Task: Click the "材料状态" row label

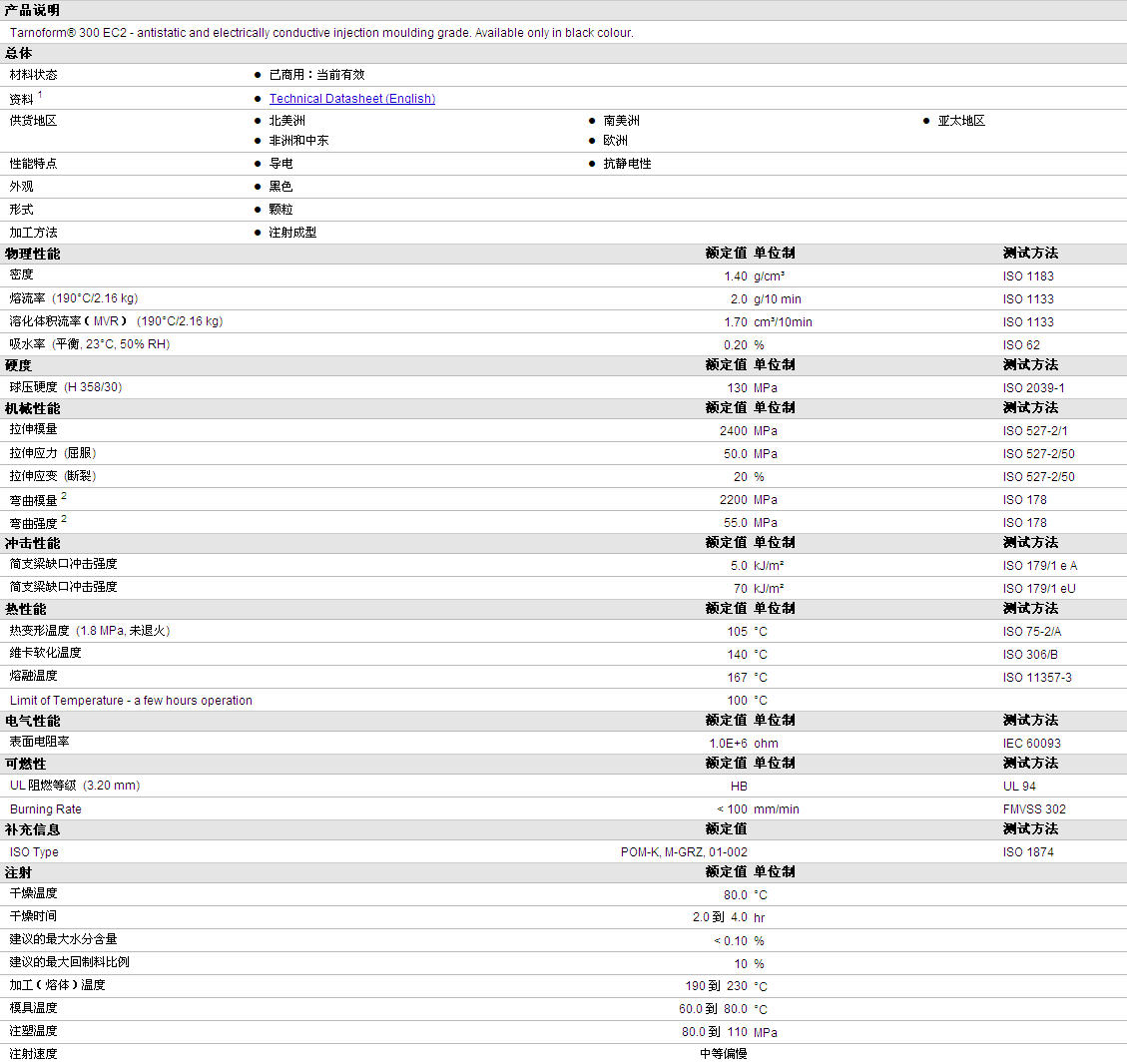Action: pos(33,75)
